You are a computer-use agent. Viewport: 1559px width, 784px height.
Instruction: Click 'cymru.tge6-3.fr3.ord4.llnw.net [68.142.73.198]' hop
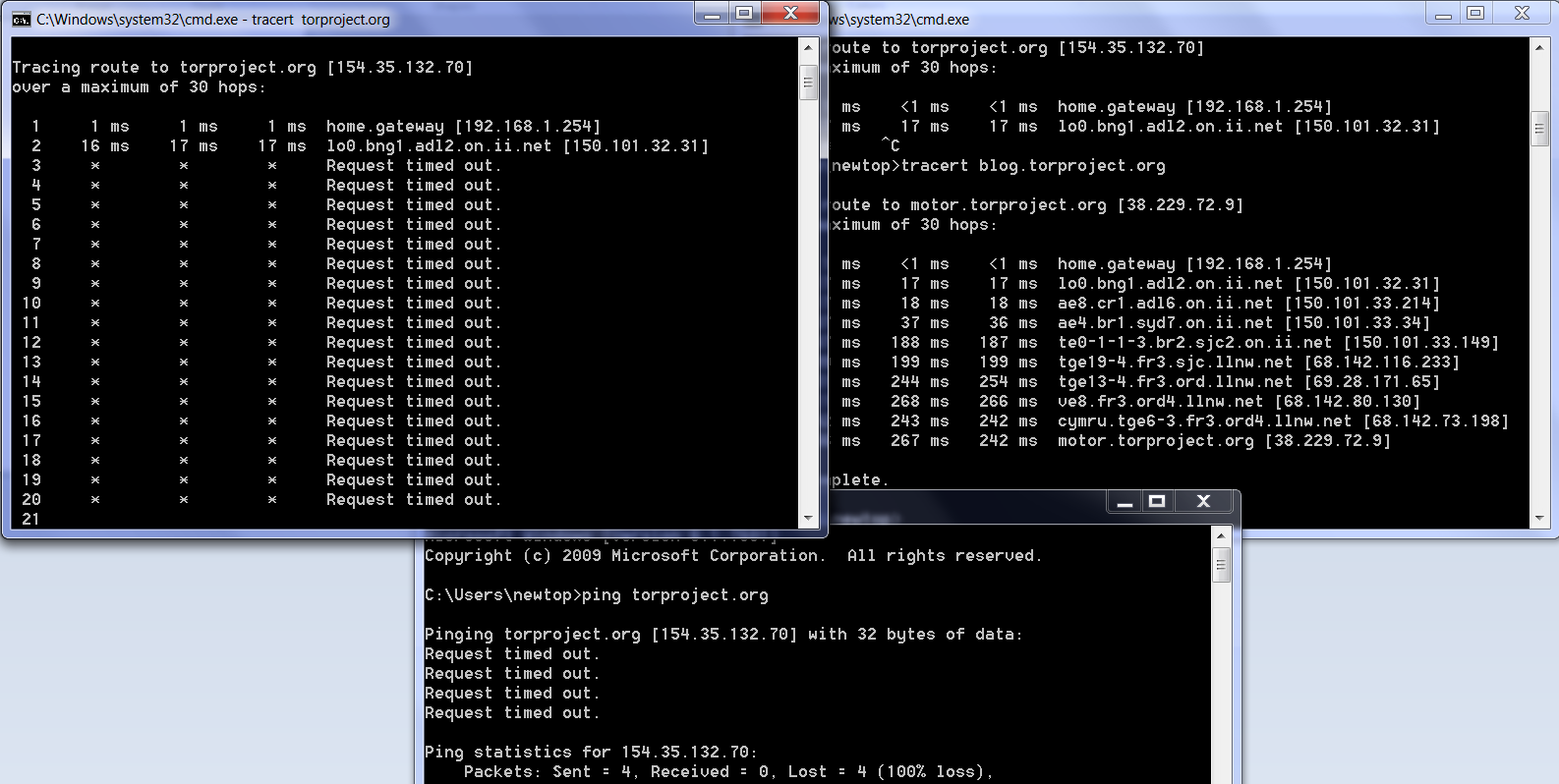coord(1283,420)
